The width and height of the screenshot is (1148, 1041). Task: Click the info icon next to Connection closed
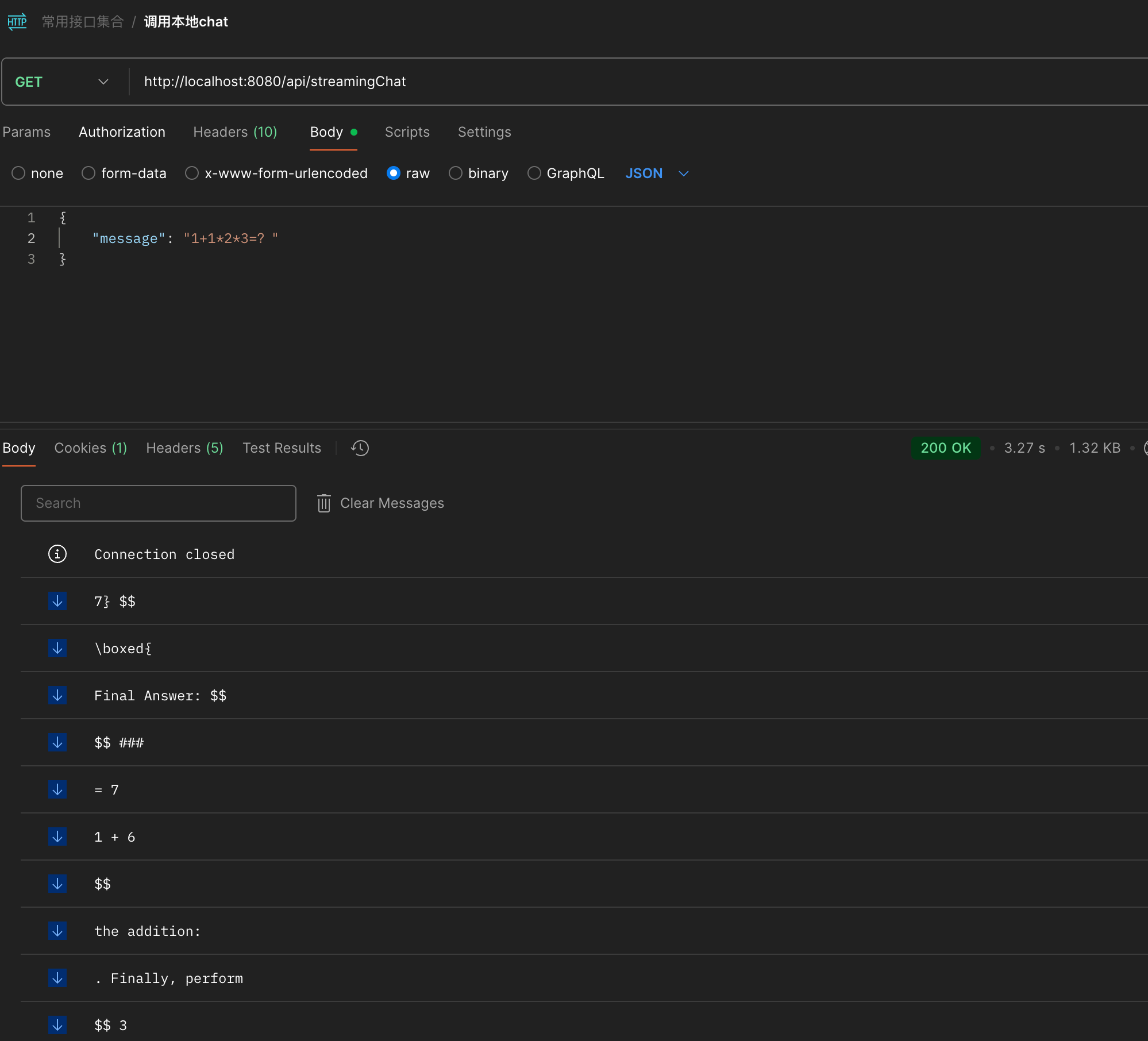57,554
